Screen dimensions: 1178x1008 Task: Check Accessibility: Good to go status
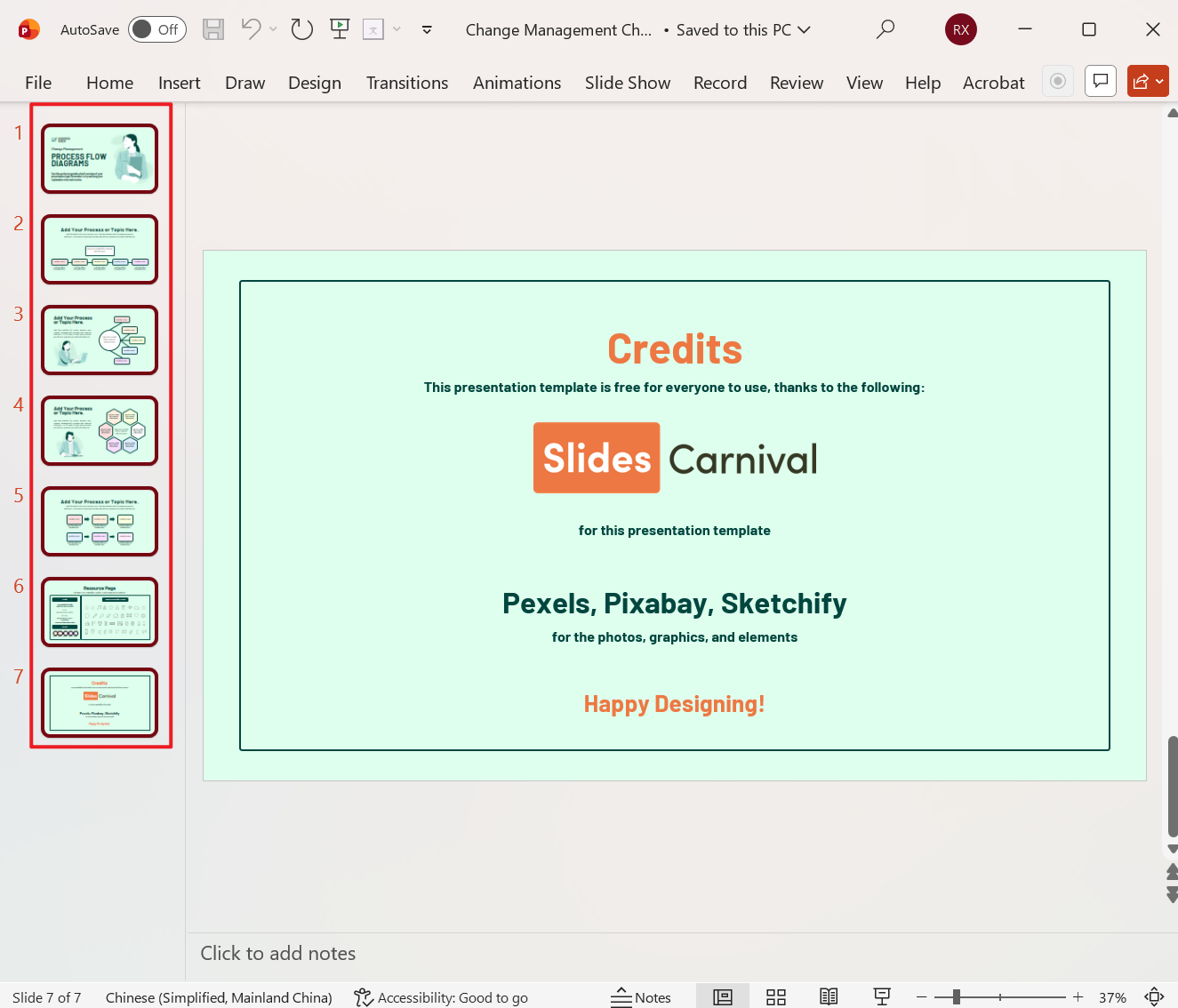pyautogui.click(x=440, y=996)
